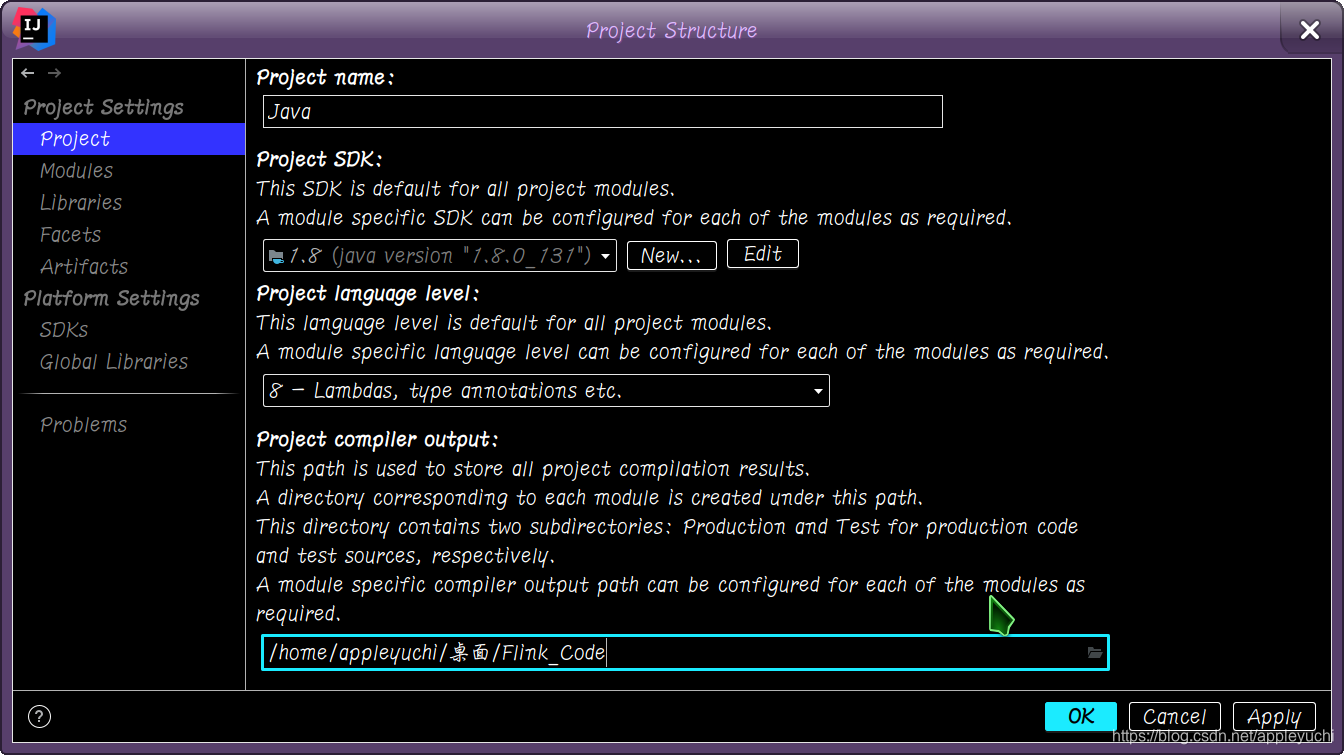The width and height of the screenshot is (1344, 755).
Task: Click inside the Project name field
Action: pyautogui.click(x=600, y=111)
